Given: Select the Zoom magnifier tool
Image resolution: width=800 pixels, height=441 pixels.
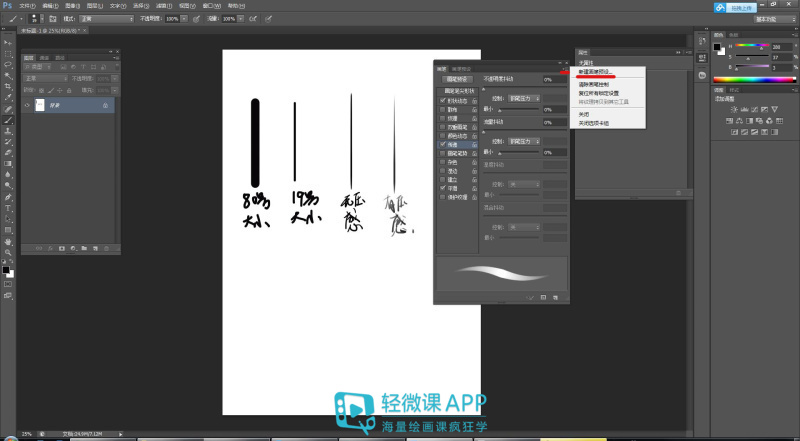Looking at the screenshot, I should (x=8, y=252).
